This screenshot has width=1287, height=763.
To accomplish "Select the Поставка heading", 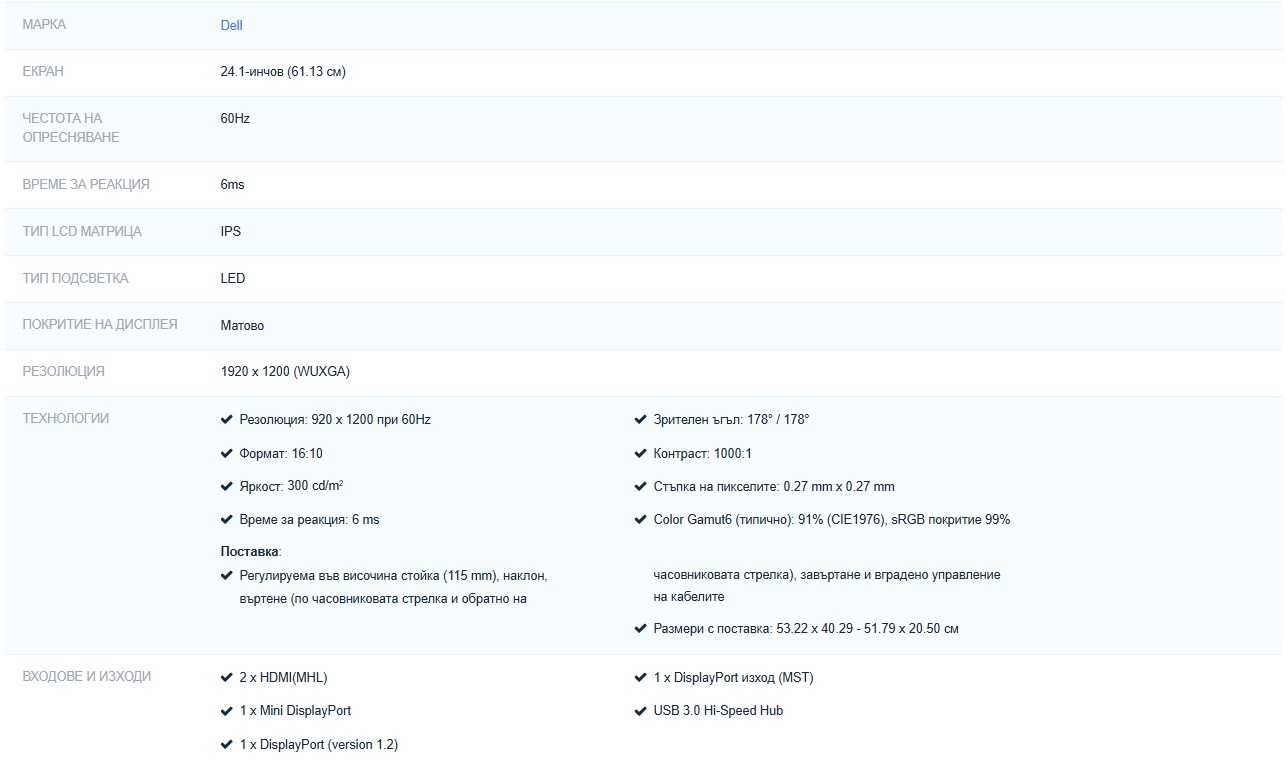I will tap(251, 551).
